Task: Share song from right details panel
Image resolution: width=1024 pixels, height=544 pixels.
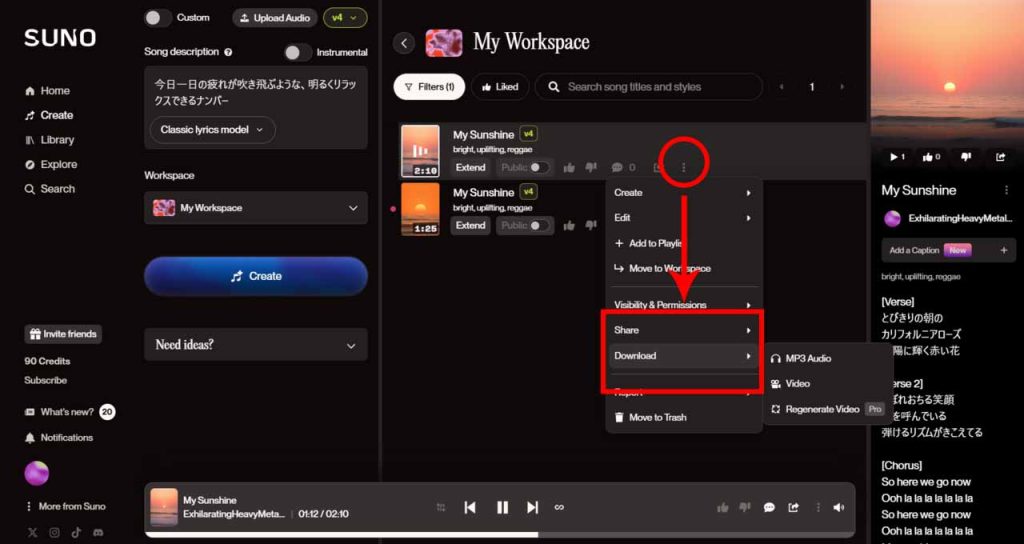Action: click(1000, 157)
